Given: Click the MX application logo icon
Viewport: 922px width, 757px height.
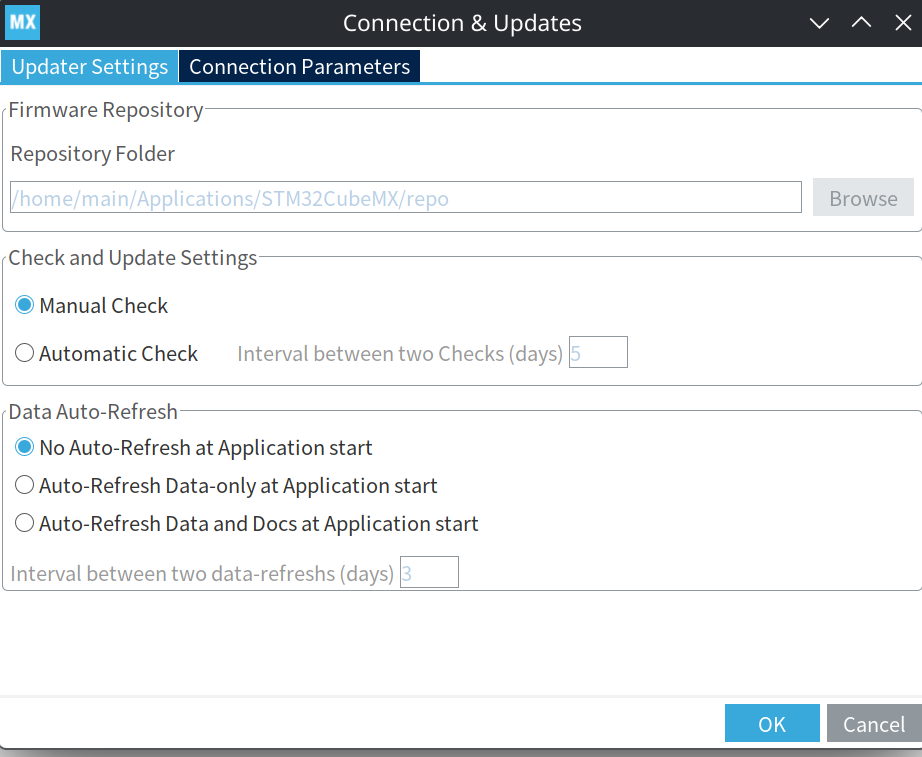Looking at the screenshot, I should pos(23,22).
